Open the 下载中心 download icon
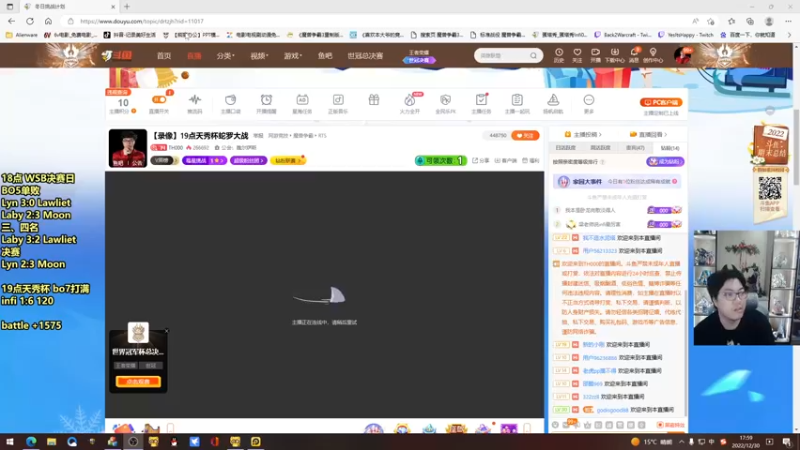This screenshot has height=450, width=800. coord(614,55)
